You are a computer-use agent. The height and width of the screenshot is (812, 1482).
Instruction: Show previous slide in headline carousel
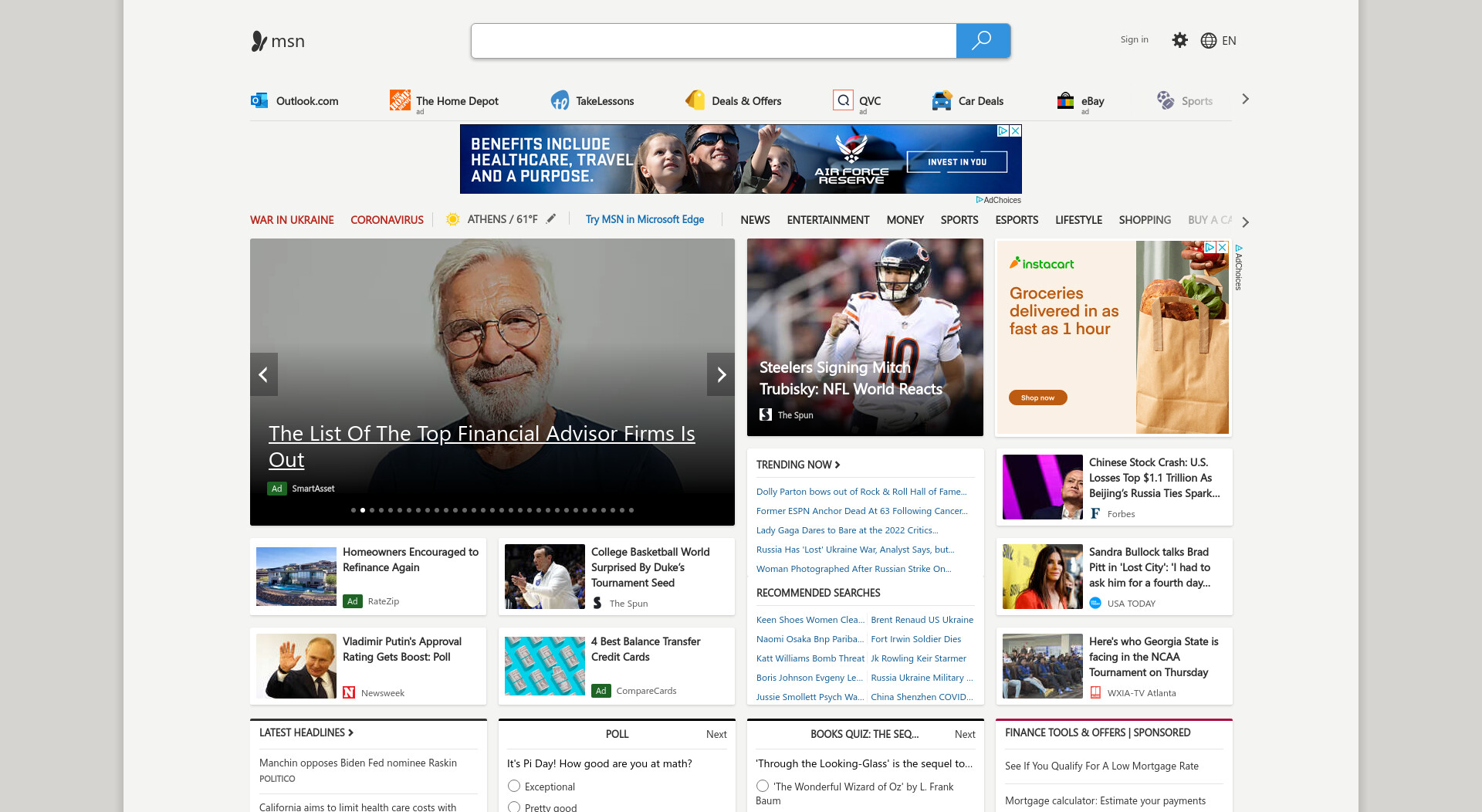(264, 374)
